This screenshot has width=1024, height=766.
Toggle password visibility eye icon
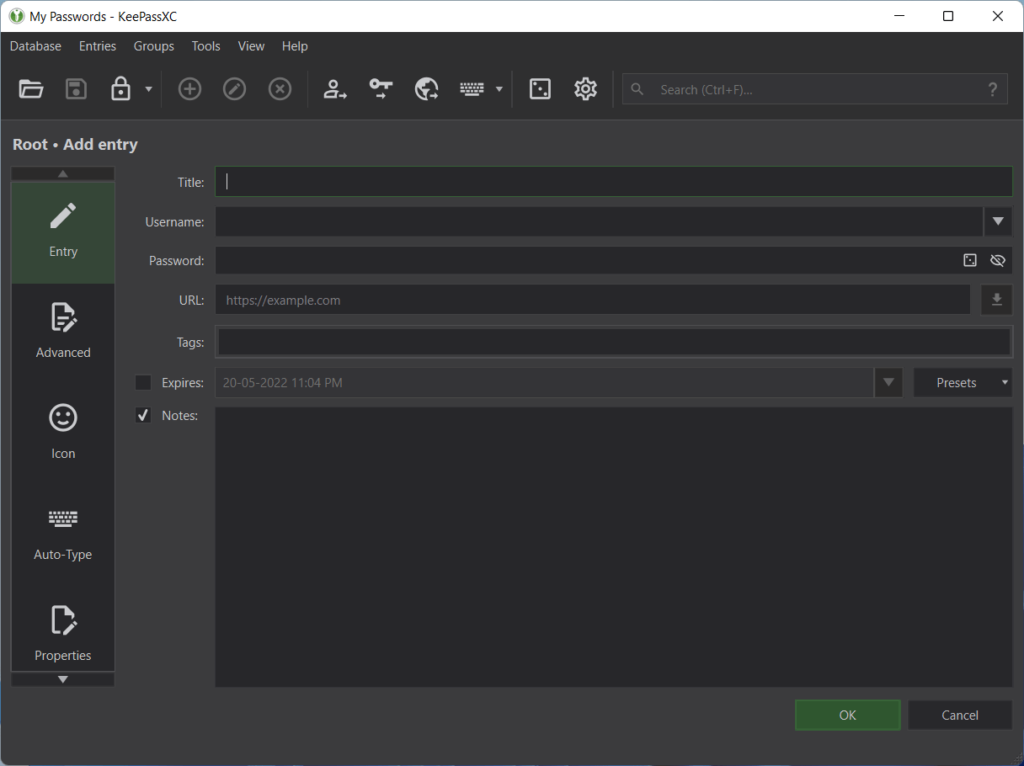(997, 261)
